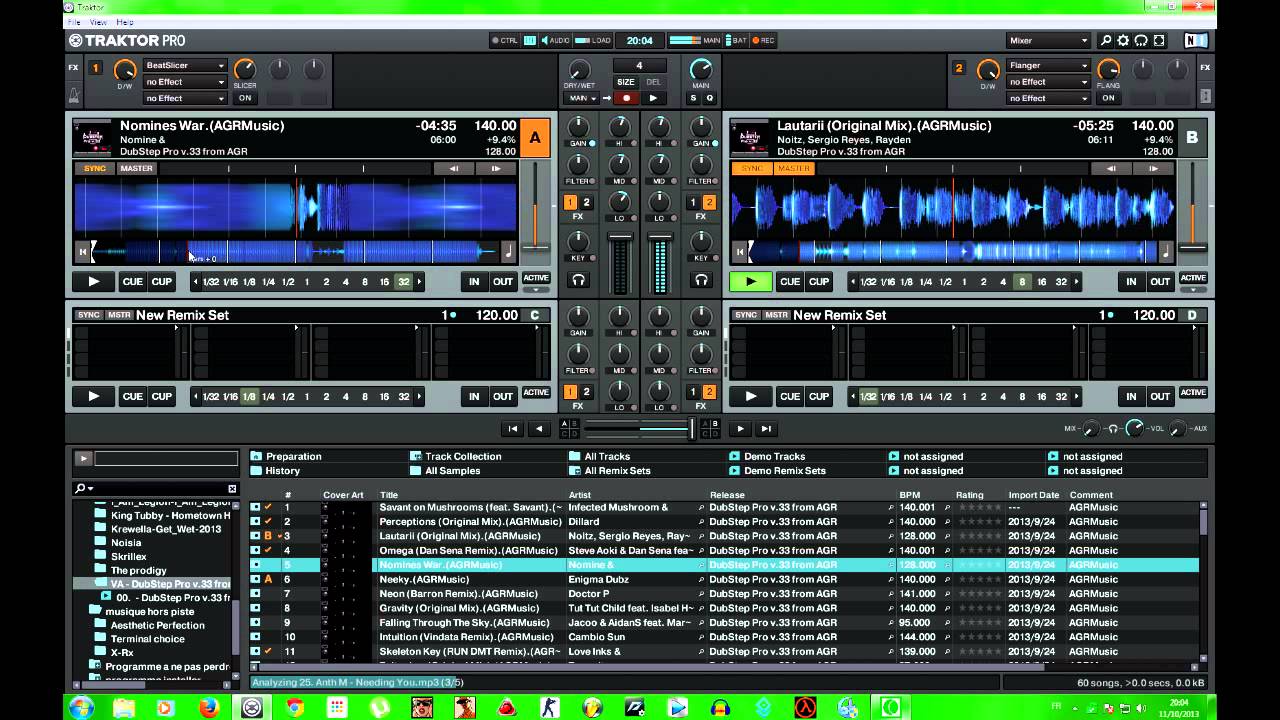Open the All Remix Sets favorite
1280x720 pixels.
point(617,471)
